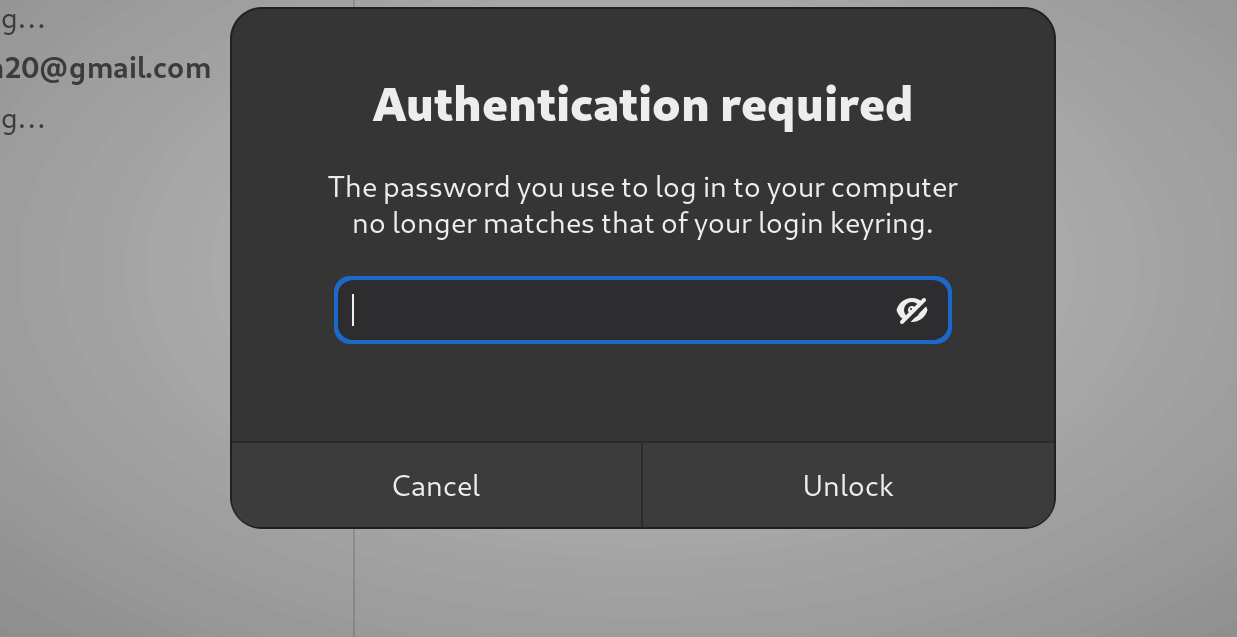Tap the visibility icon at field's right edge
The width and height of the screenshot is (1237, 637).
912,311
